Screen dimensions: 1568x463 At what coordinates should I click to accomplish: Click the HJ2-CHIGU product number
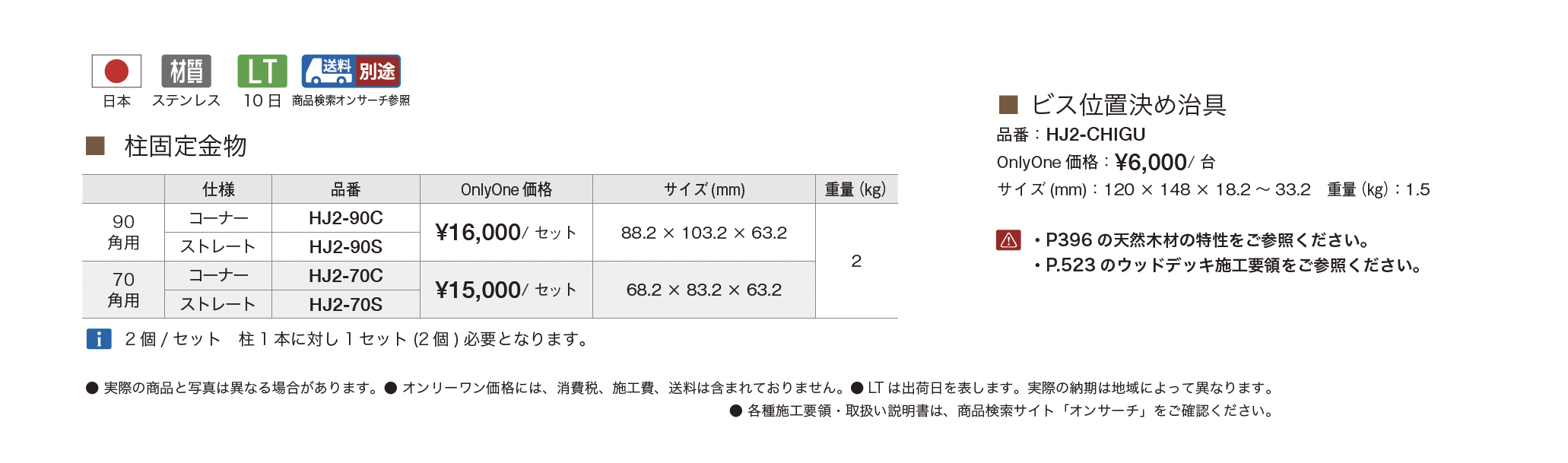(x=1096, y=135)
